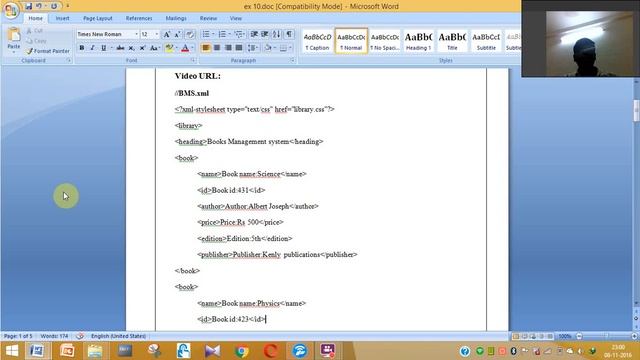Apply the Subtitle style

(486, 41)
